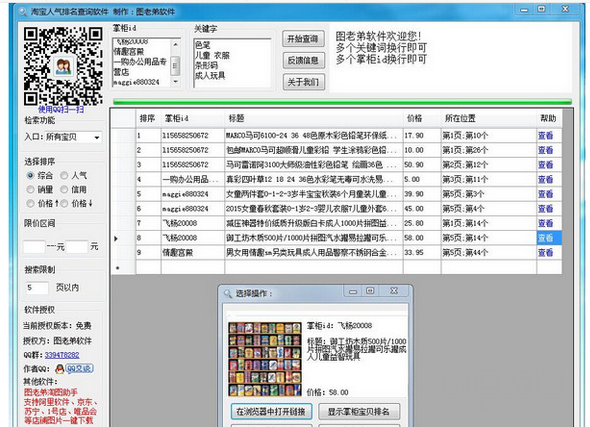Open the 入口 所有宝贝 dropdown
Image resolution: width=590 pixels, height=427 pixels.
coord(73,137)
